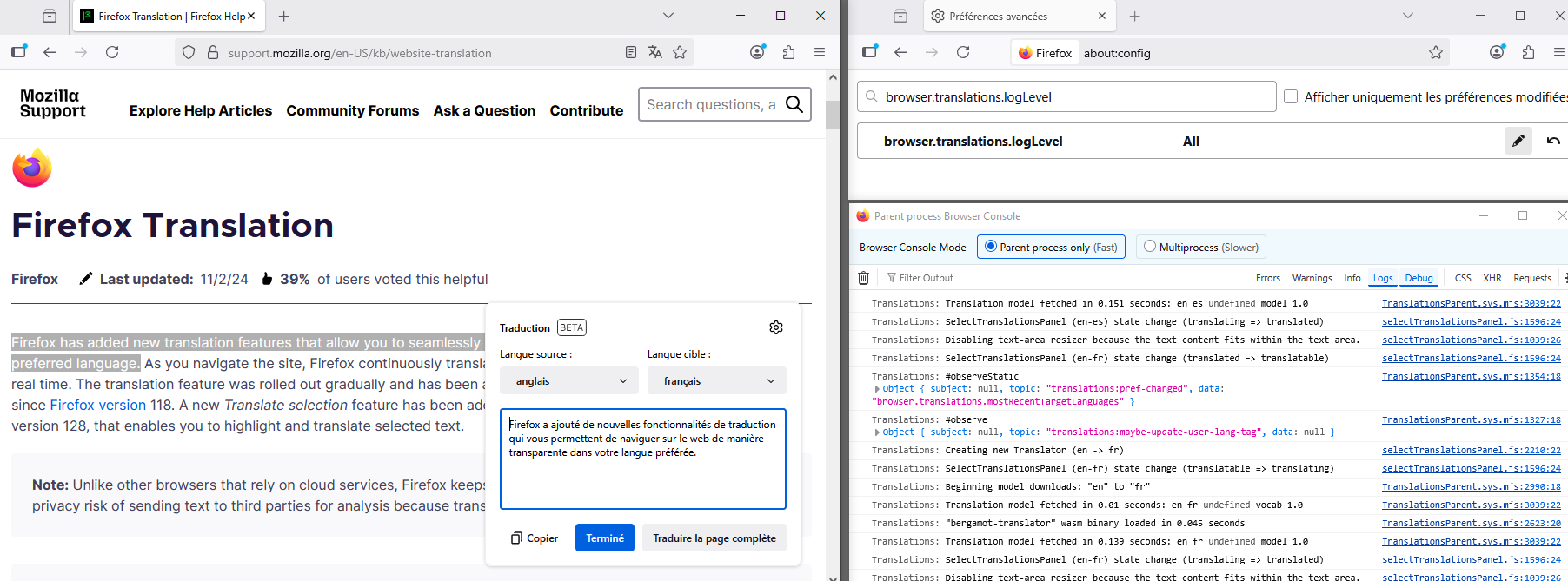The height and width of the screenshot is (581, 1568).
Task: Bookmark the Mozilla support page with star
Action: tap(680, 52)
